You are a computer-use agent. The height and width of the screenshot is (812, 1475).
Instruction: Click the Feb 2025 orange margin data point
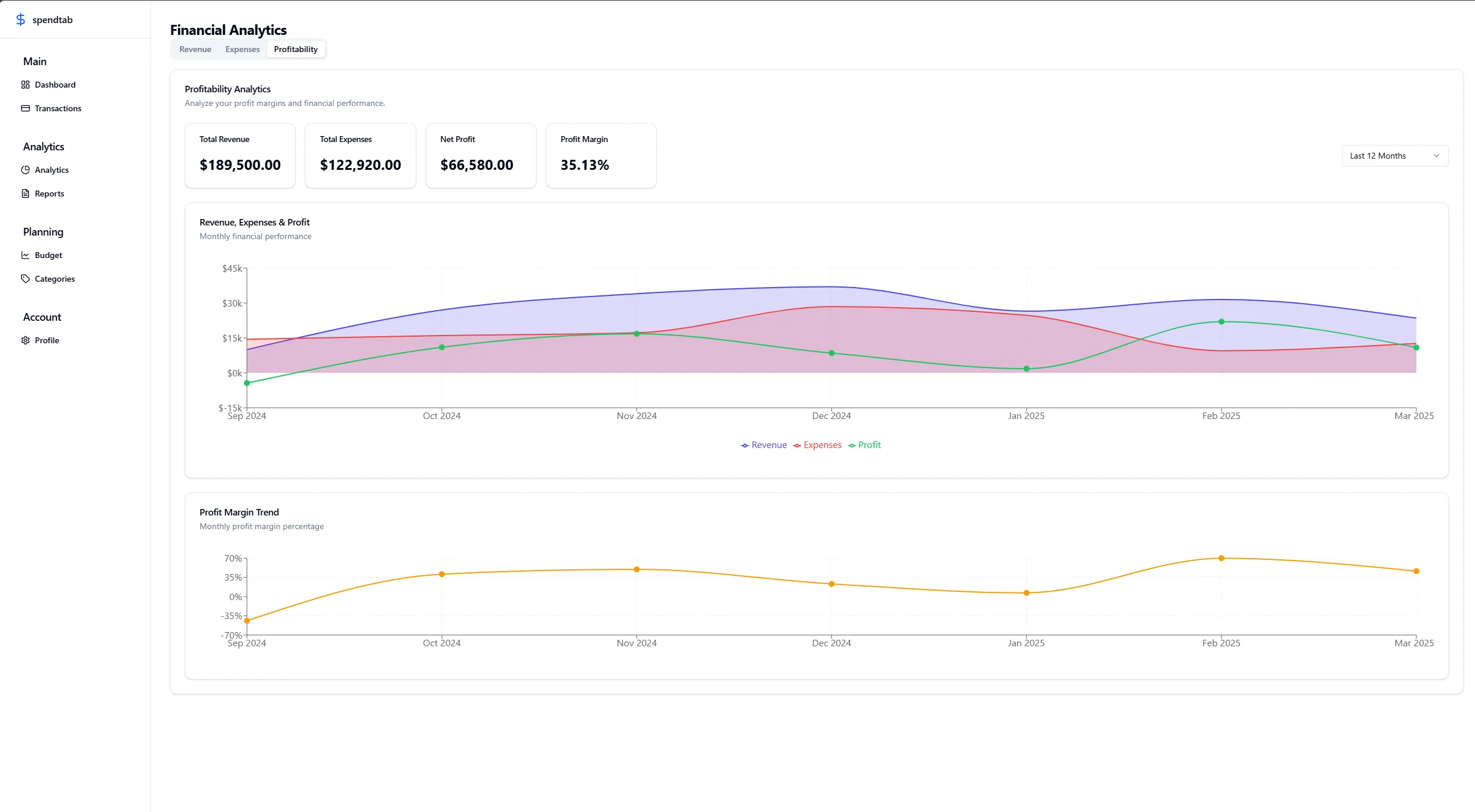(x=1221, y=558)
